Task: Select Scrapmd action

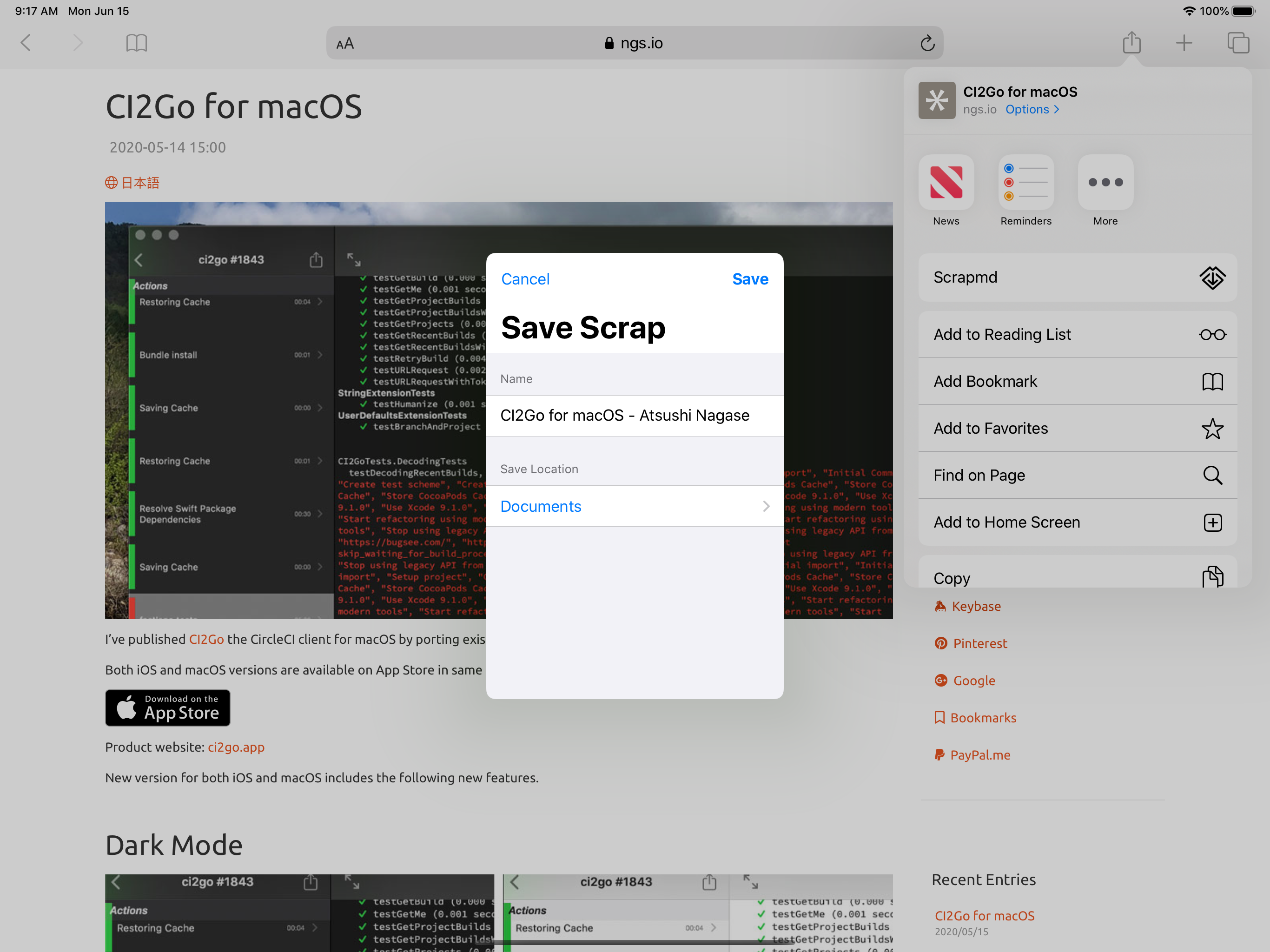Action: point(1077,278)
